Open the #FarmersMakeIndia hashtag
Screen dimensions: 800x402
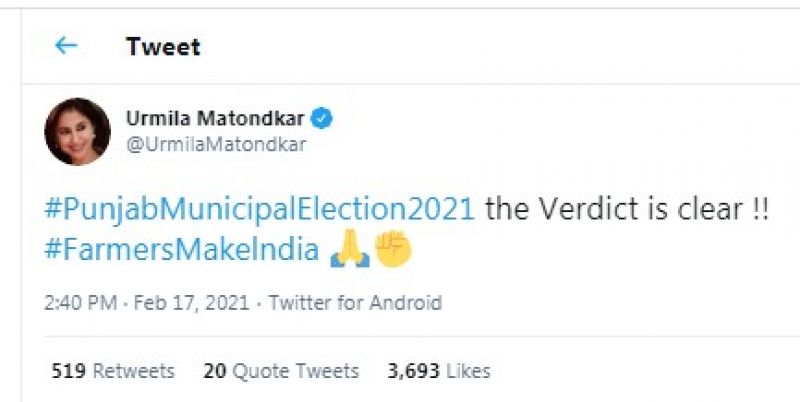coord(181,250)
